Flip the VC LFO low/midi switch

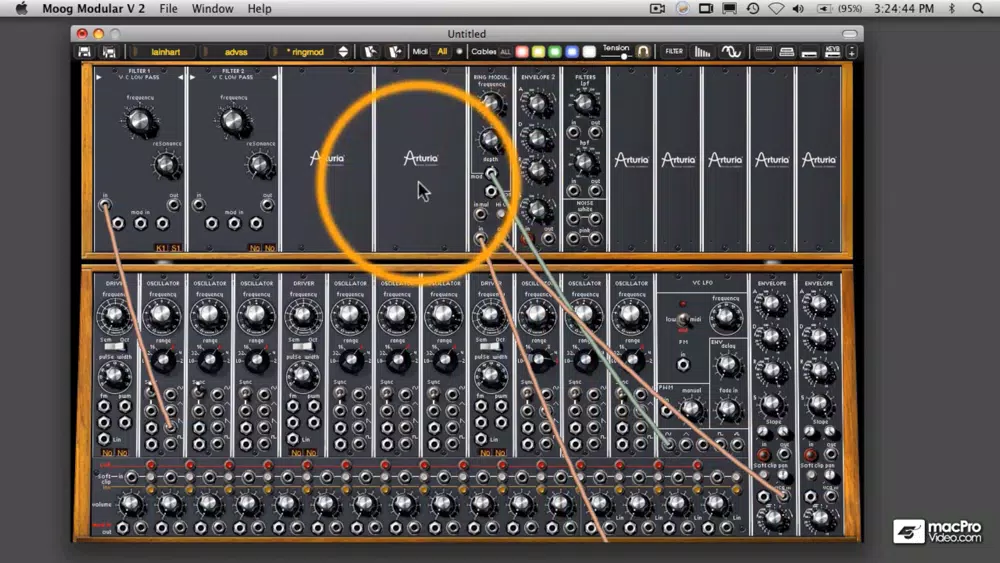[x=683, y=319]
